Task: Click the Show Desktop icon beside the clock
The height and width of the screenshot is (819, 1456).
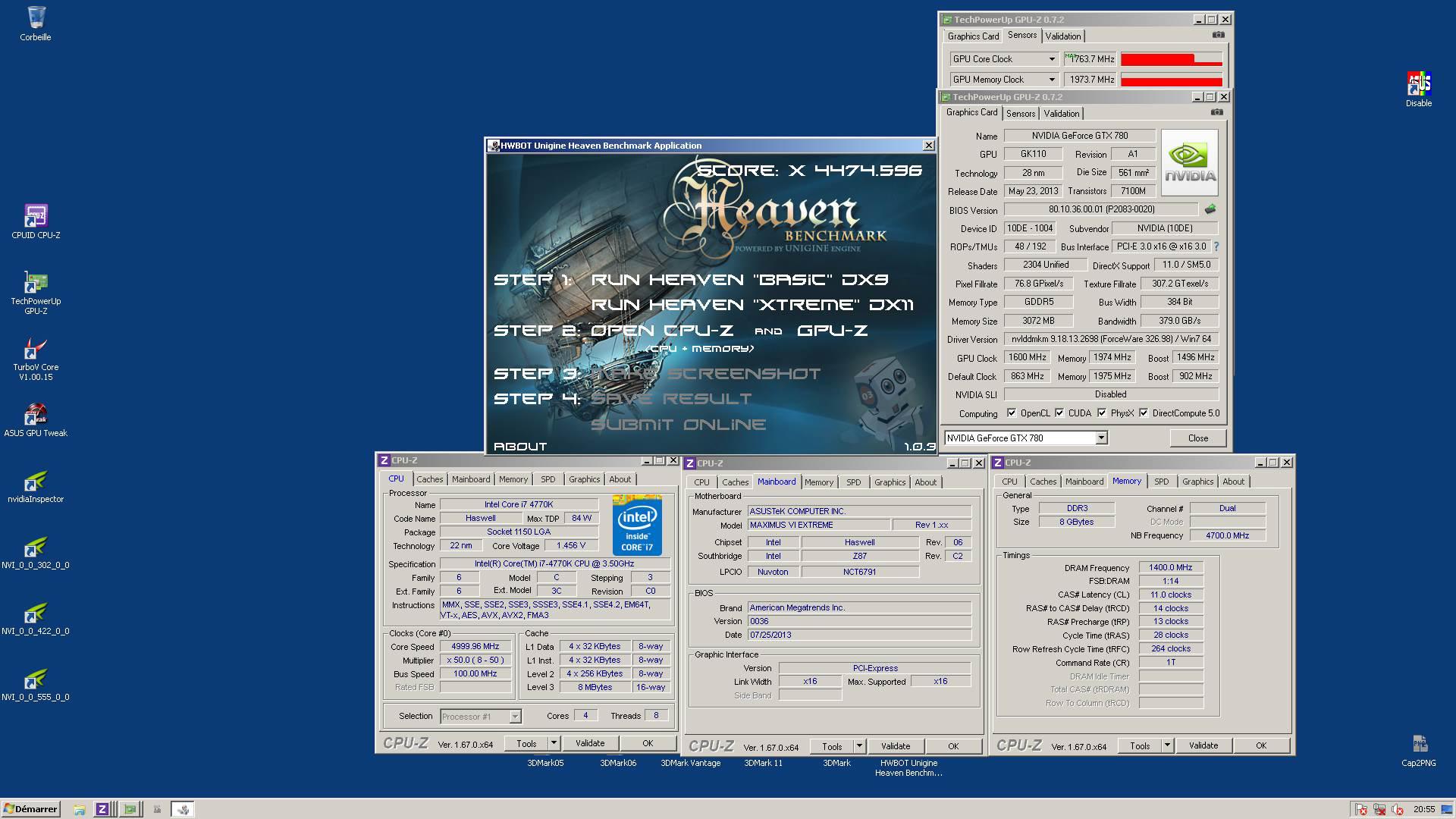Action: [x=1447, y=809]
